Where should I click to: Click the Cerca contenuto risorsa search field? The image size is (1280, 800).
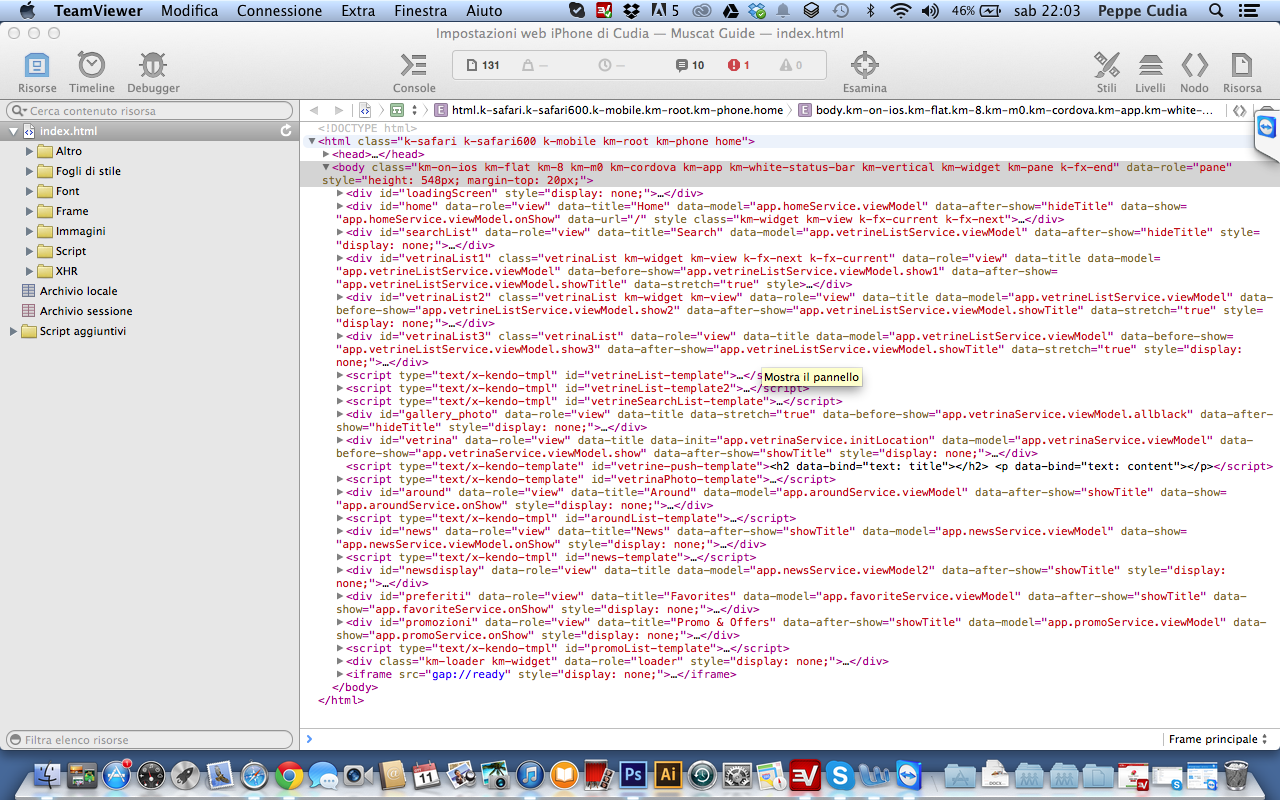pos(150,111)
